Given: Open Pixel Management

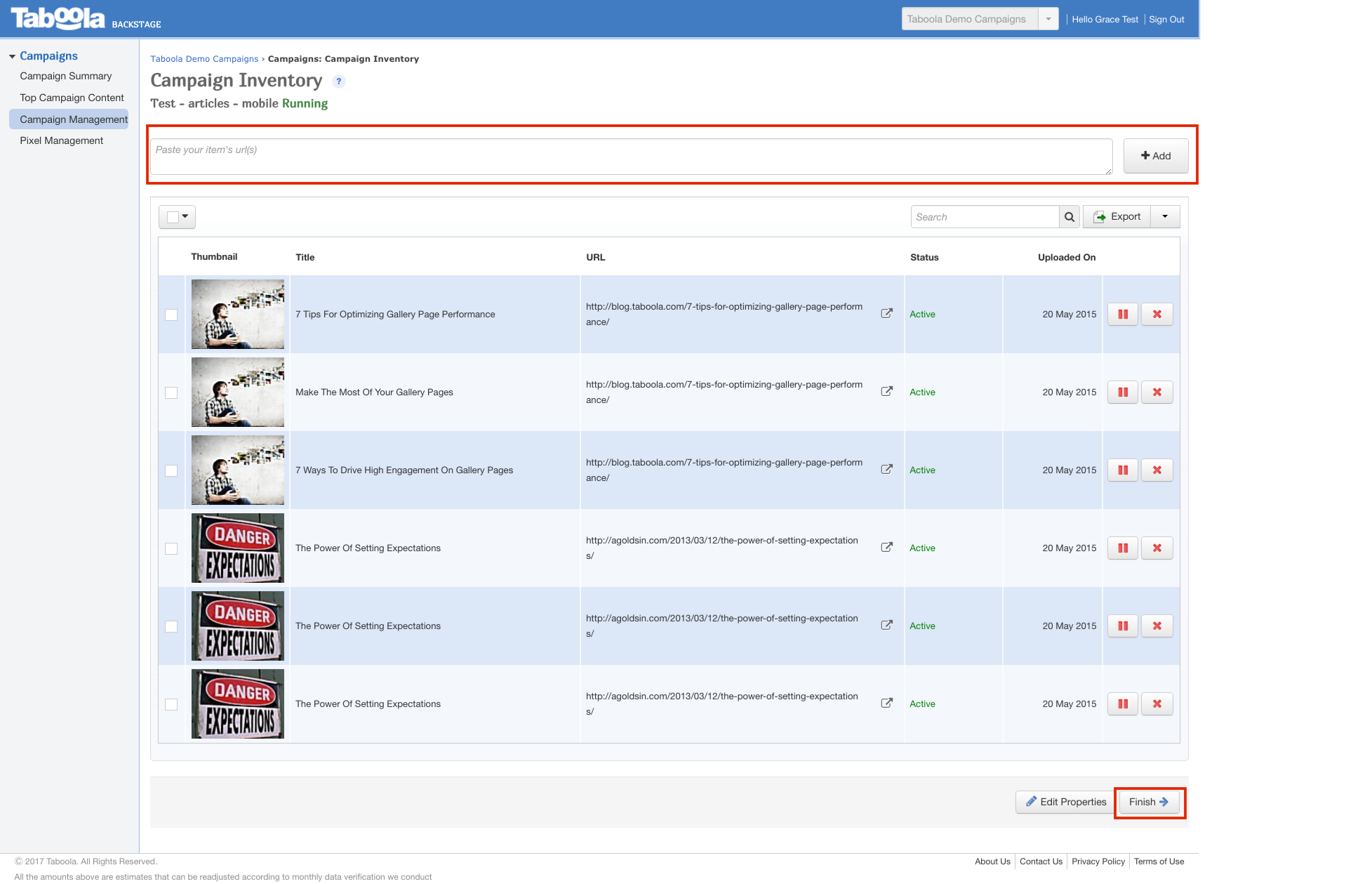Looking at the screenshot, I should click(x=62, y=140).
